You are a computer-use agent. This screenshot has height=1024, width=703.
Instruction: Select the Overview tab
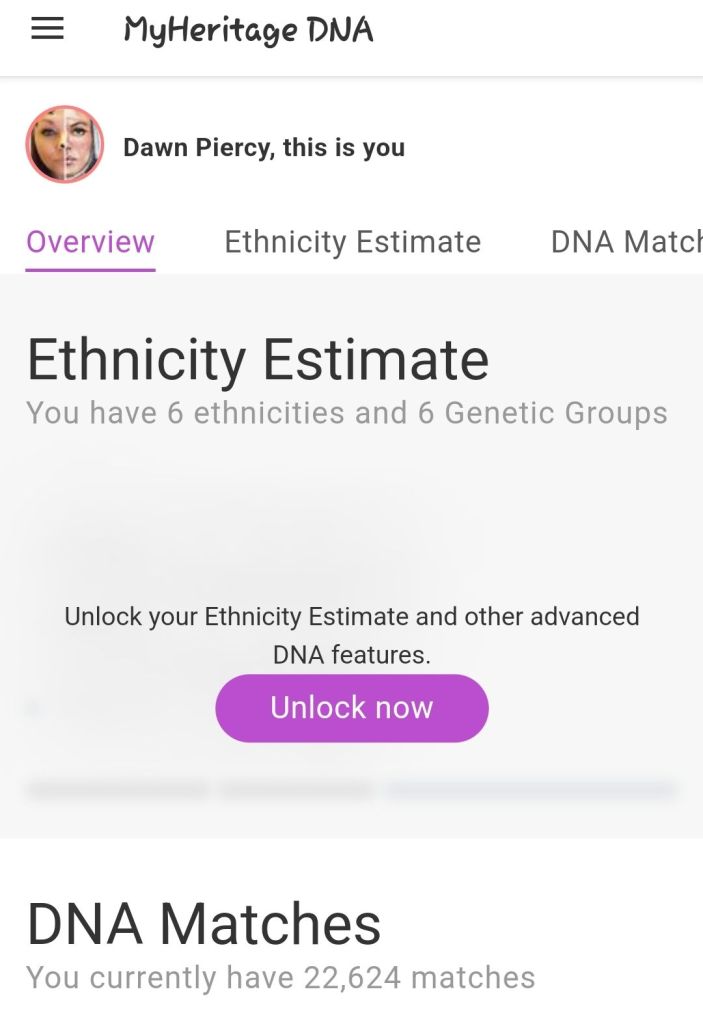90,242
